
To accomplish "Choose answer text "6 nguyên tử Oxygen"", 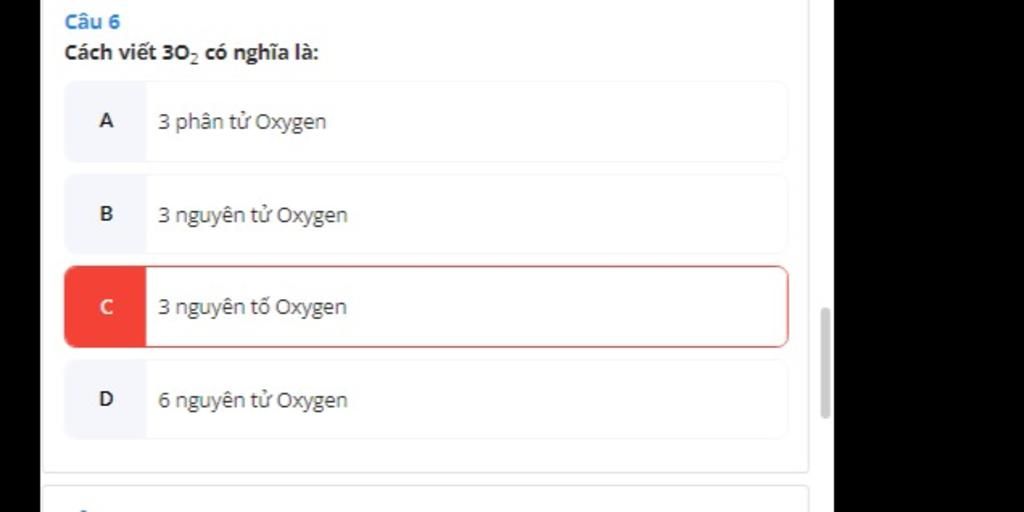I will click(253, 400).
